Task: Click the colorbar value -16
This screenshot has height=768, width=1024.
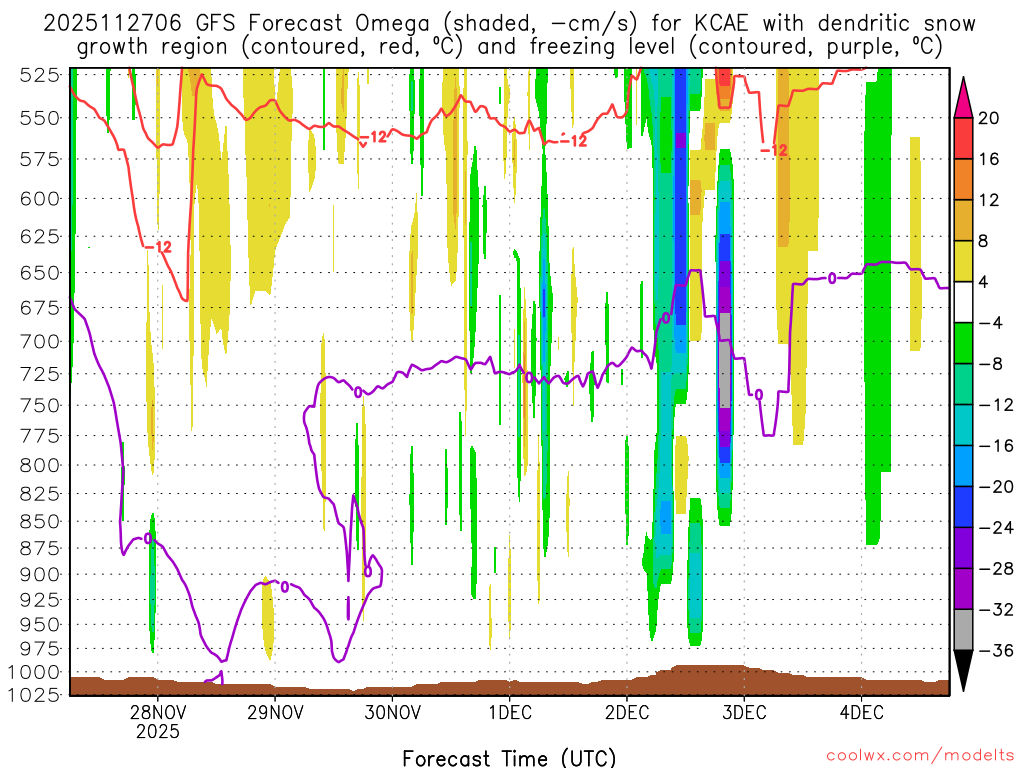Action: point(996,446)
